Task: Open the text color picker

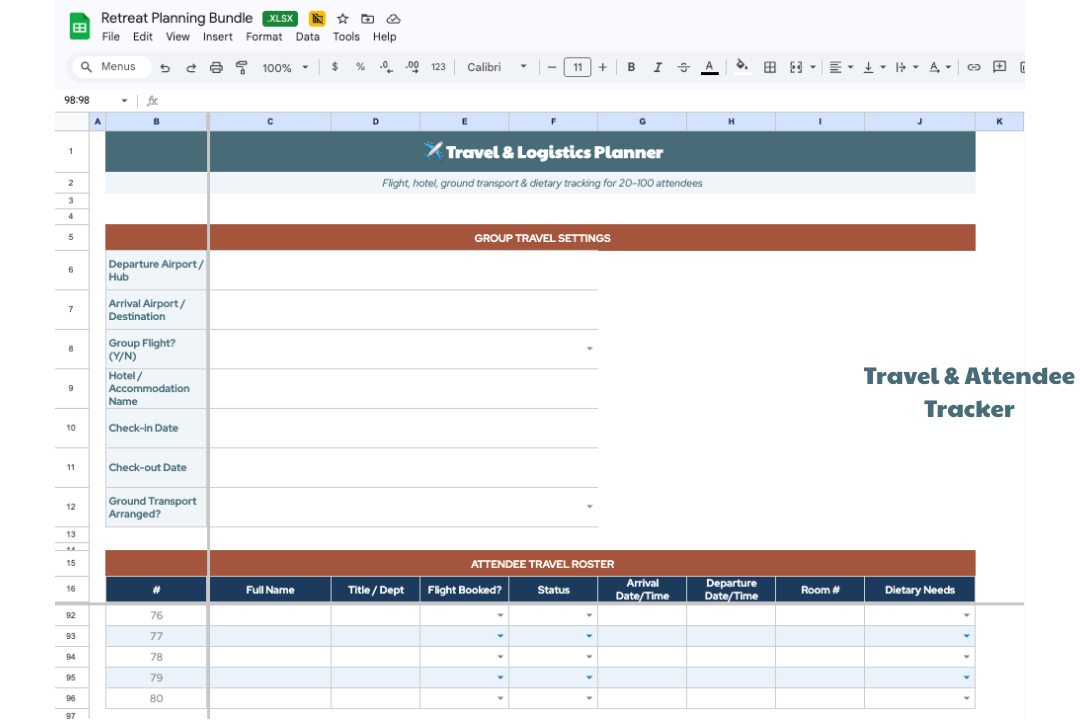Action: coord(709,67)
